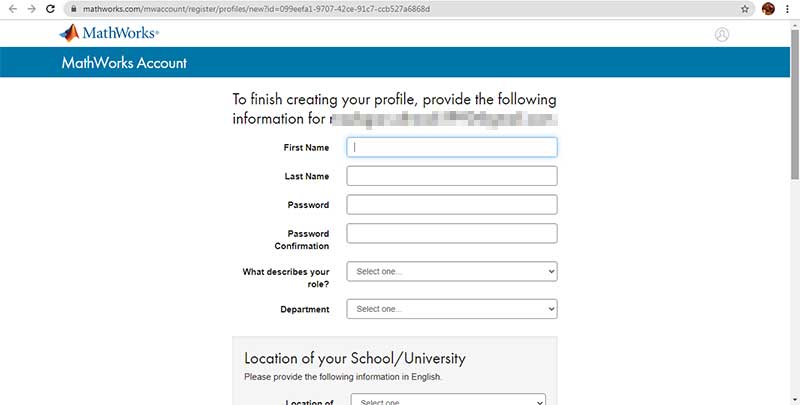Open the MathWorks user account icon
Screen dimensions: 800x405
pos(722,34)
